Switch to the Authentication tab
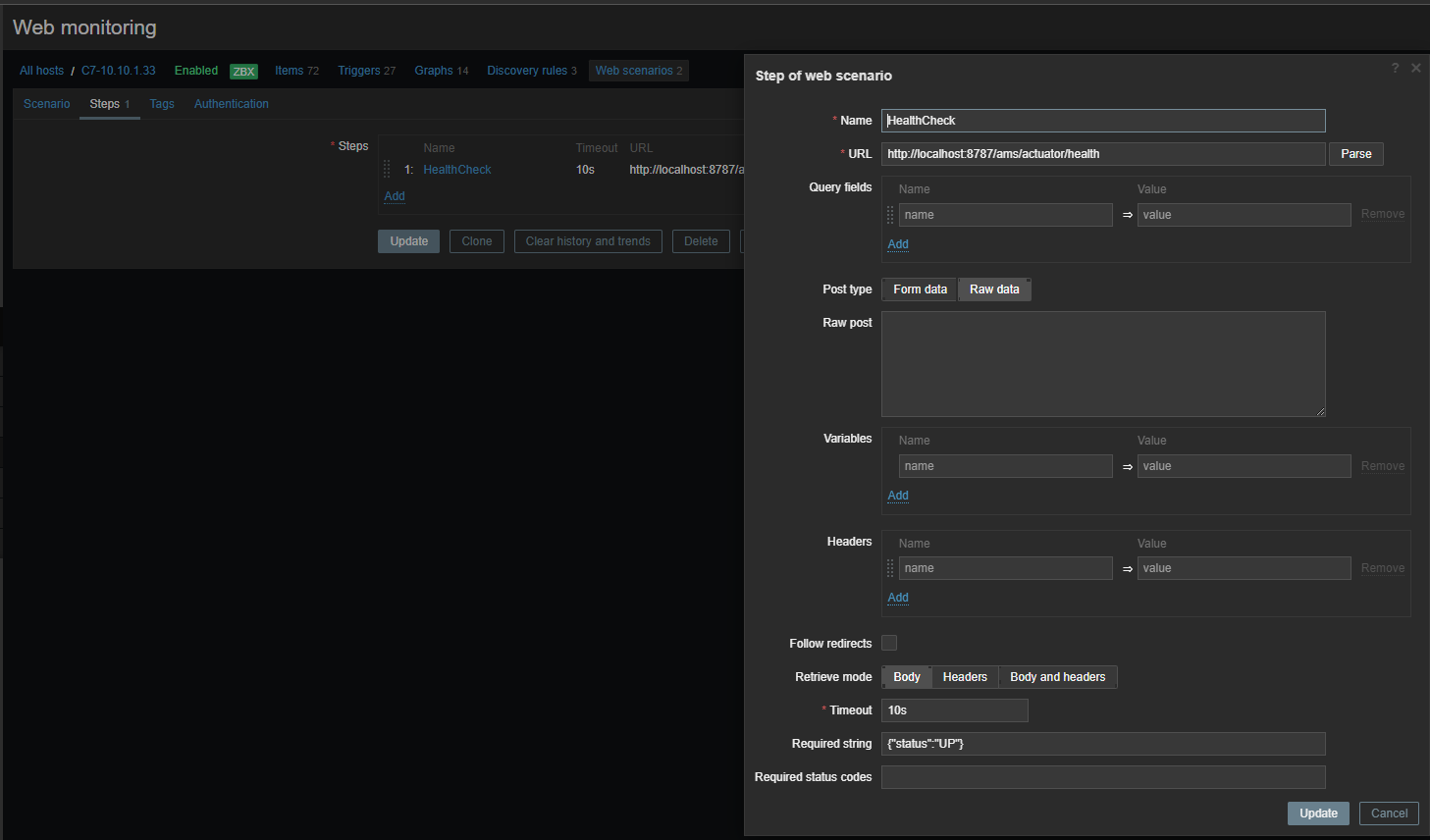 [x=231, y=104]
